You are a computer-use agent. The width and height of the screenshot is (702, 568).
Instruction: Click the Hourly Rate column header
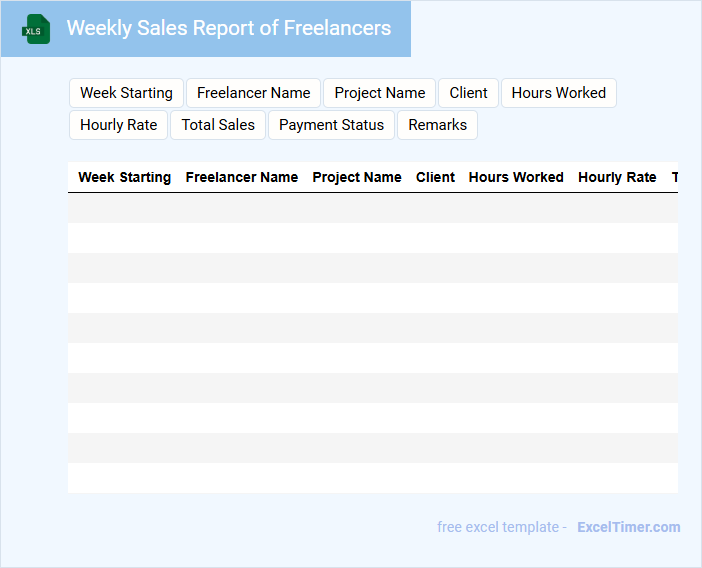coord(617,177)
